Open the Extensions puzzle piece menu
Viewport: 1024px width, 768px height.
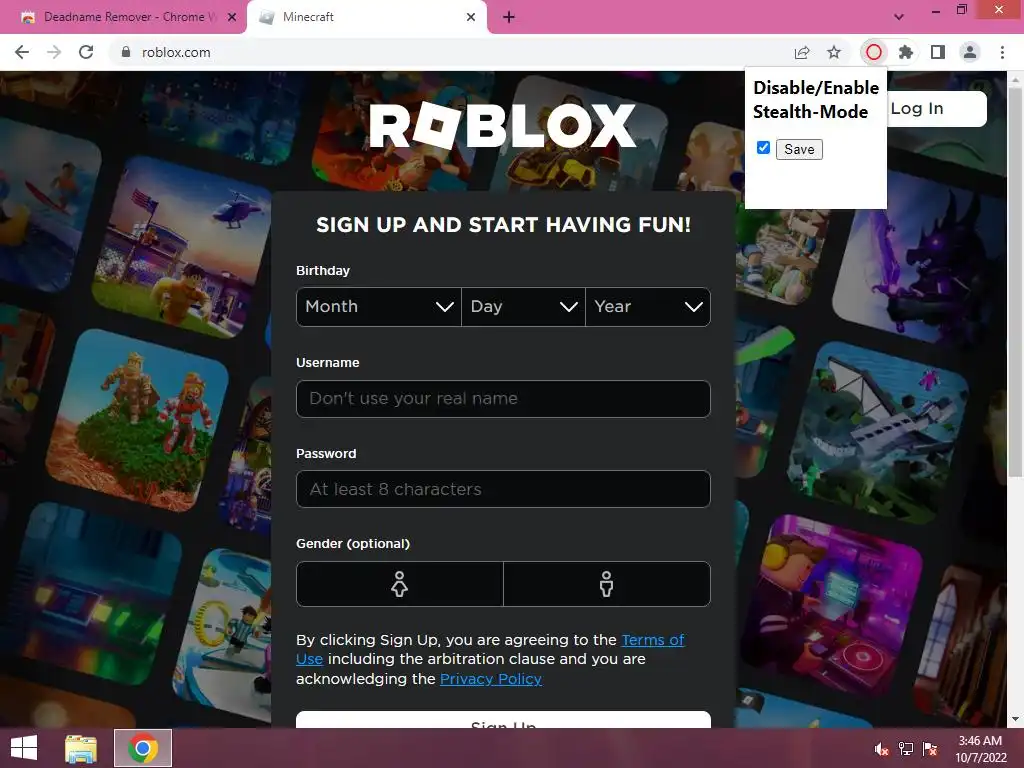pos(906,52)
